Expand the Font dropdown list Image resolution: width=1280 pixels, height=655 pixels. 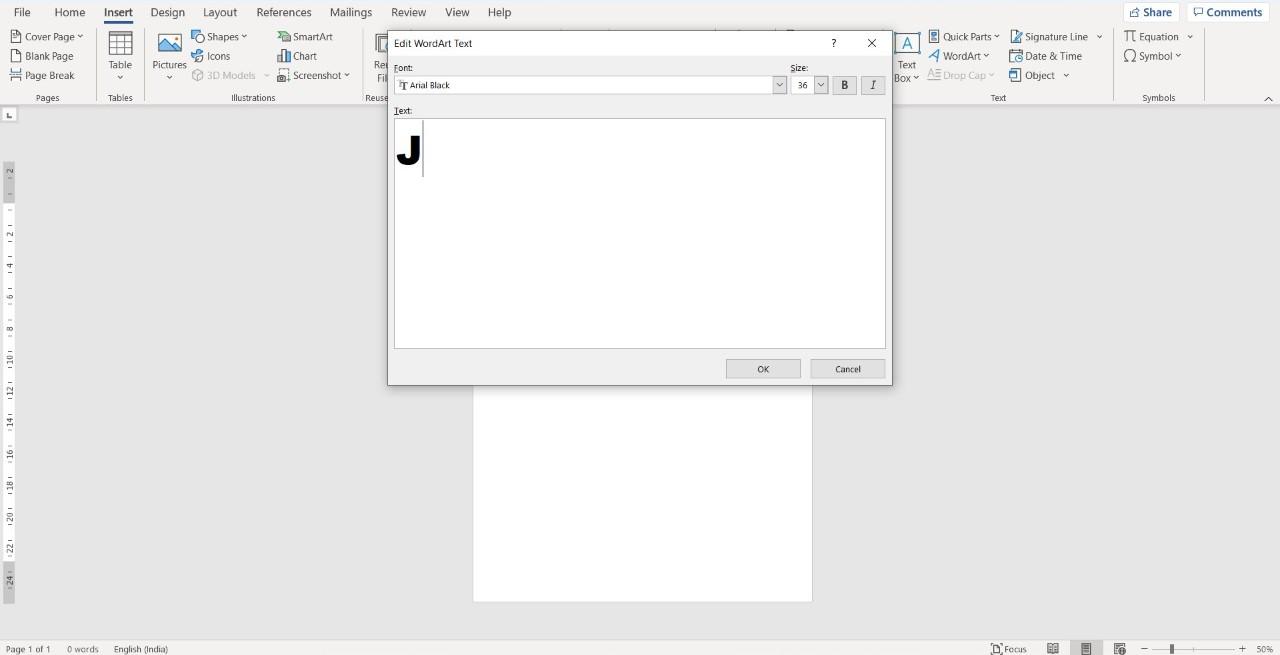click(x=779, y=85)
